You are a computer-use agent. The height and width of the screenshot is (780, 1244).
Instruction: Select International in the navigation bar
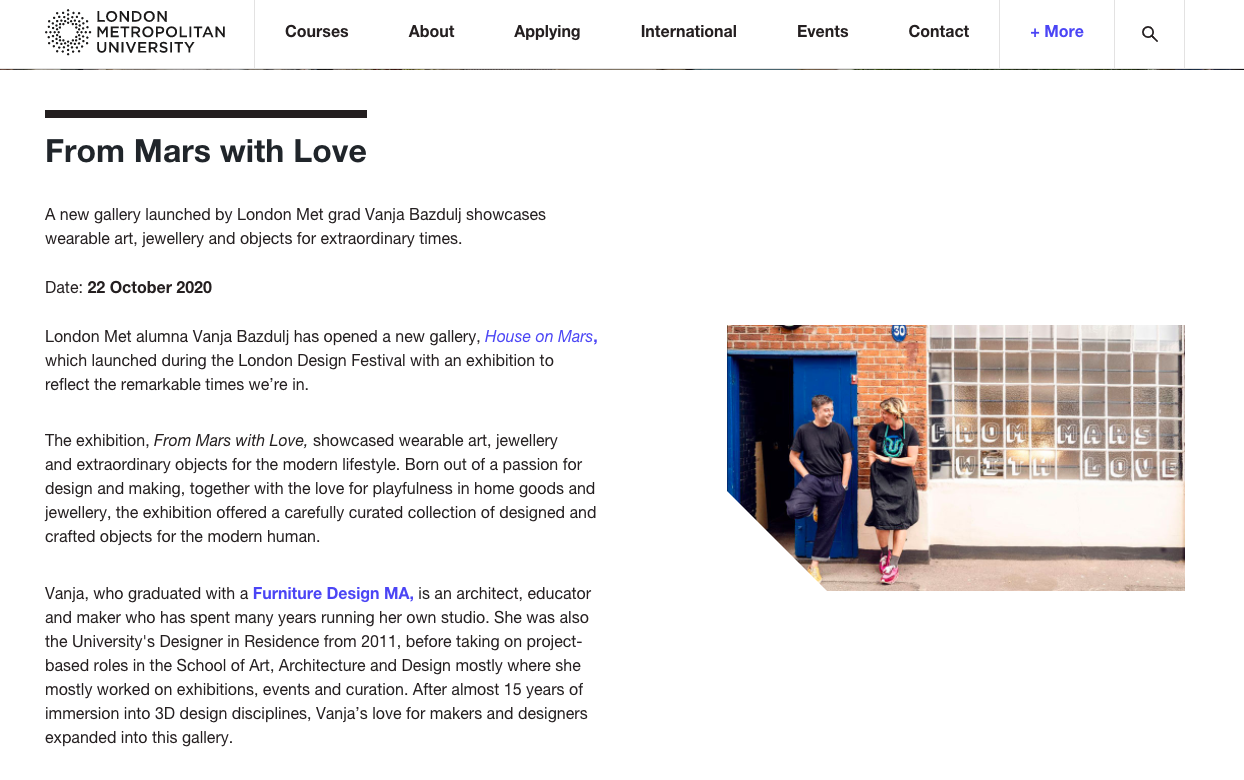pos(689,32)
